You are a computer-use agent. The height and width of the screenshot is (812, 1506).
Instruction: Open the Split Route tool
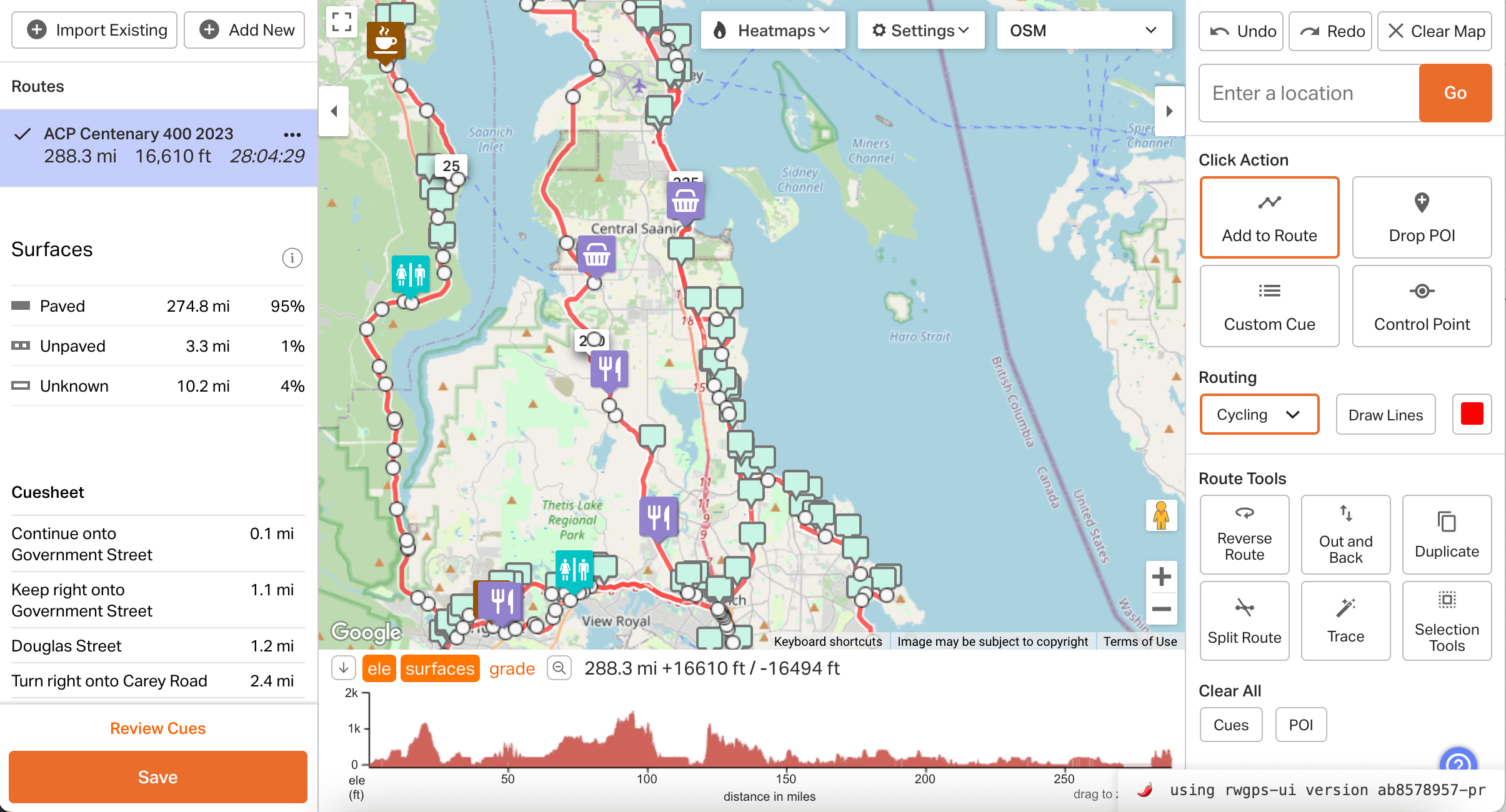[x=1244, y=620]
